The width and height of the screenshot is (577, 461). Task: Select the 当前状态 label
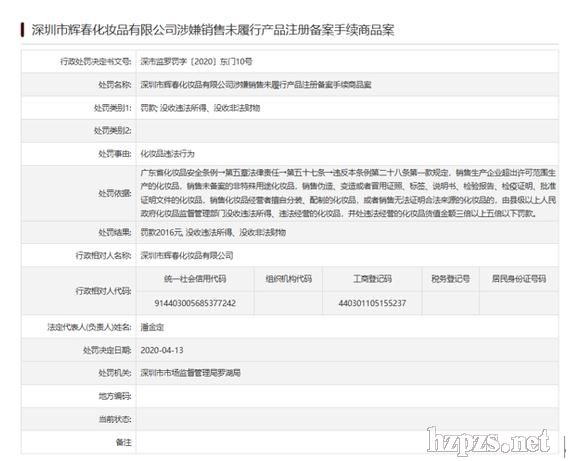[x=114, y=419]
